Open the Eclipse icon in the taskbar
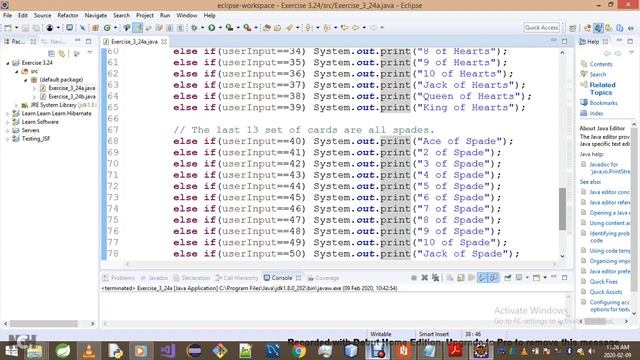Viewport: 640px width, 360px height. point(194,351)
